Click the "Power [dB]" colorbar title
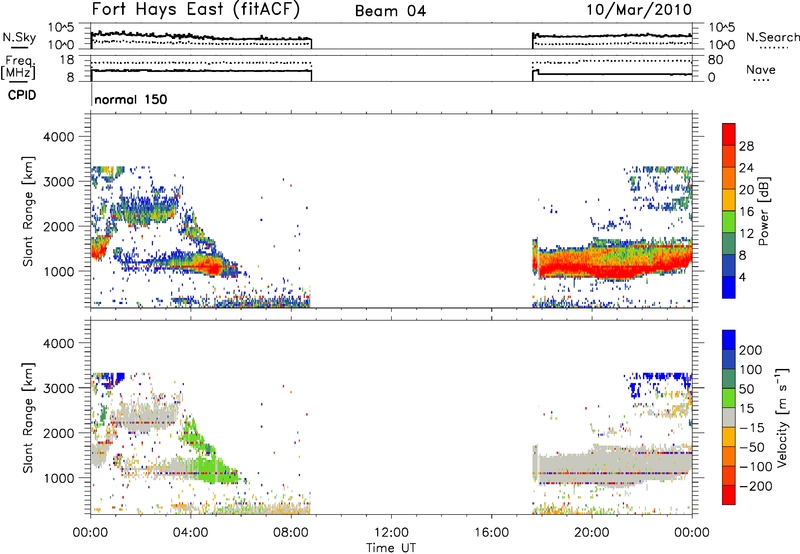This screenshot has height=554, width=800. [763, 211]
